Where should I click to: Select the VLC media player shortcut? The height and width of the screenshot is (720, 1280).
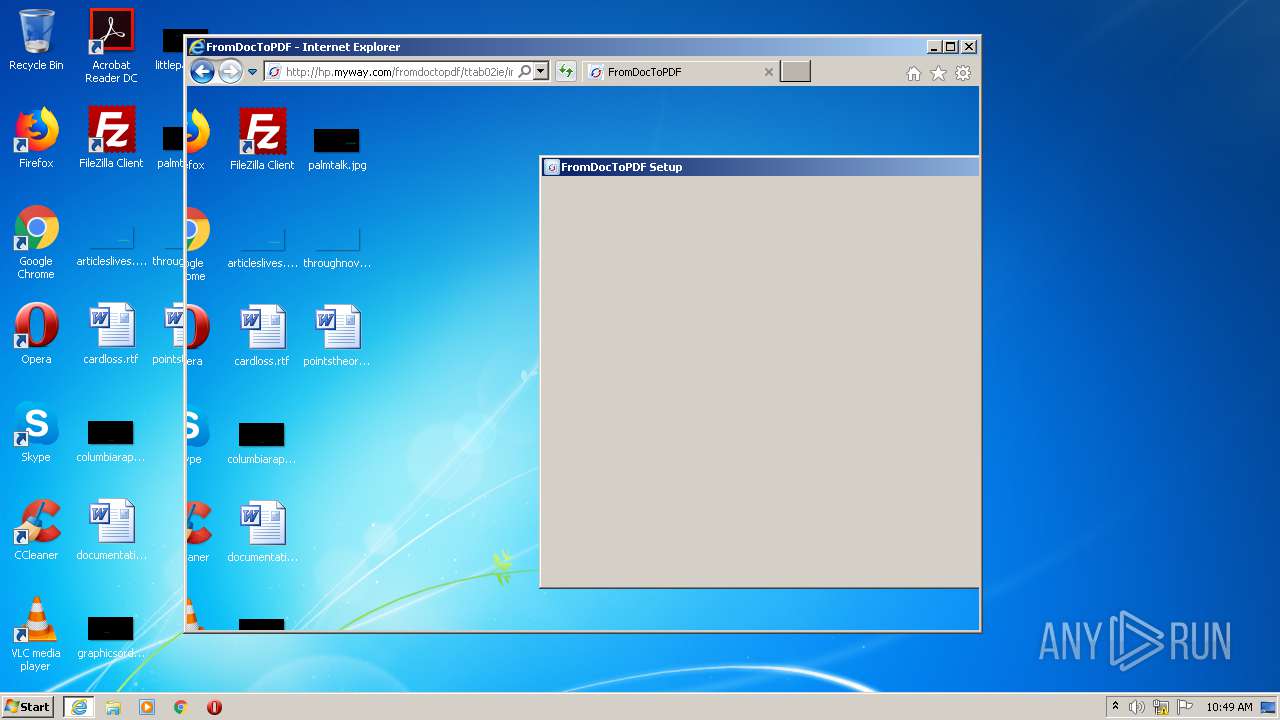tap(36, 634)
